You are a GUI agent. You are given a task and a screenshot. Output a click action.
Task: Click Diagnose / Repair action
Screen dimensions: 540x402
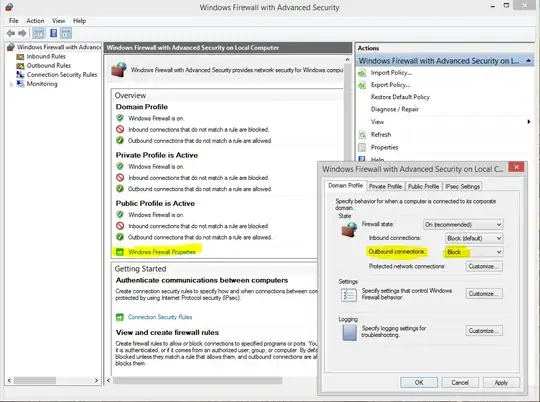(x=395, y=110)
